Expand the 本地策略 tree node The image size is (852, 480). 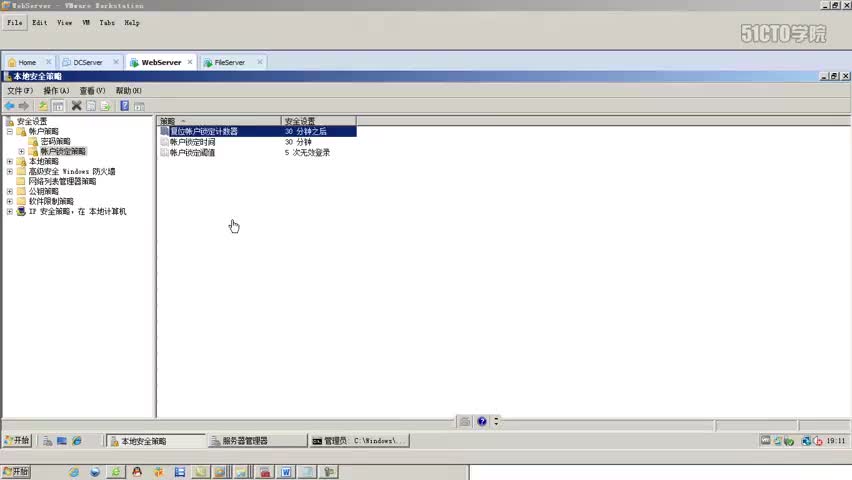coord(10,161)
